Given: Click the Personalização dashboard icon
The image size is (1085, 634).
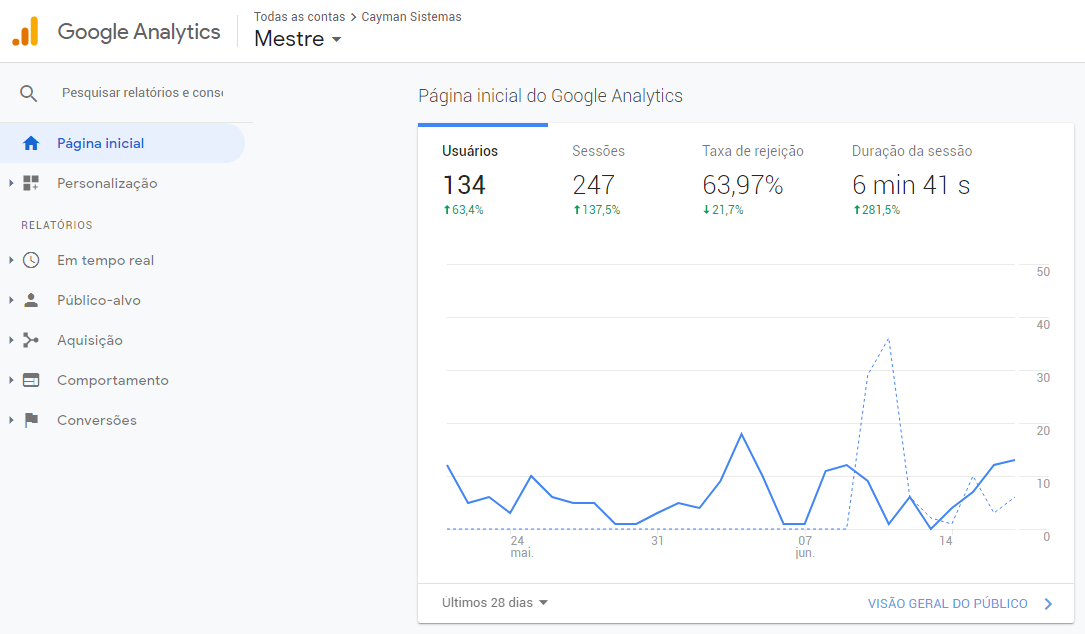Looking at the screenshot, I should pyautogui.click(x=31, y=183).
